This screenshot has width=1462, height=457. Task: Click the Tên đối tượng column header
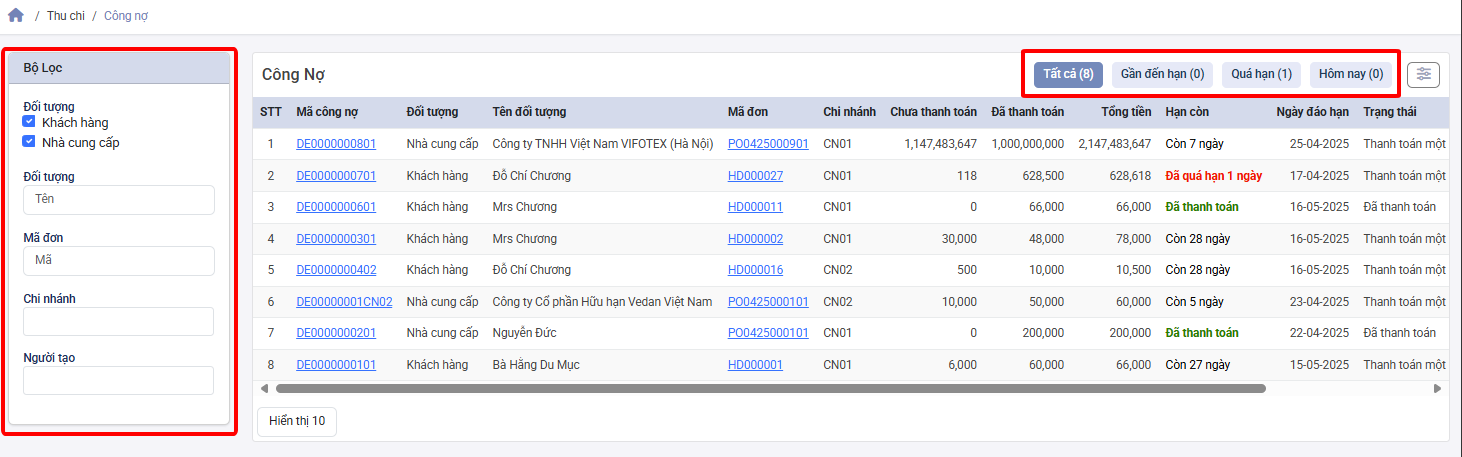529,112
